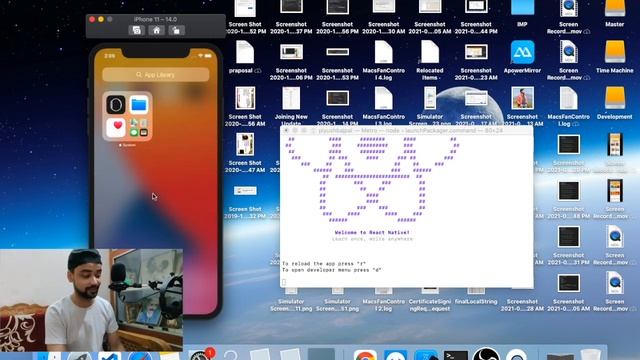The image size is (640, 360).
Task: Click the Simulator Home toolbar button
Action: (156, 30)
